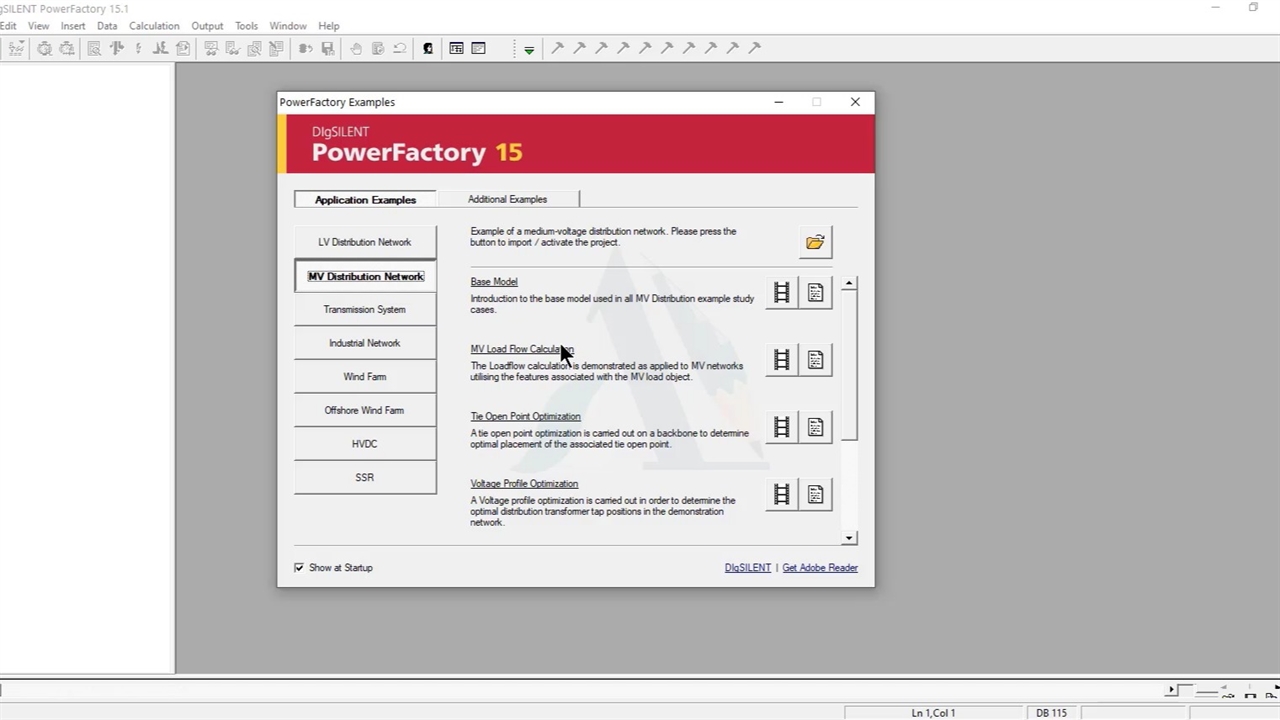Image resolution: width=1280 pixels, height=720 pixels.
Task: Select the Transmission System example category
Action: 364,310
